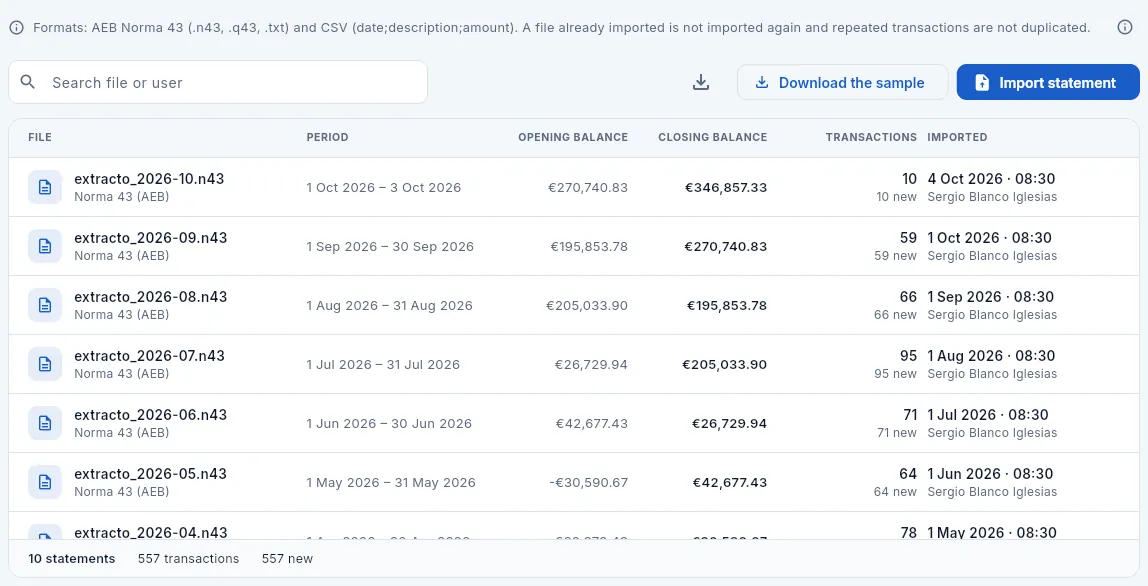The image size is (1148, 586).
Task: Click the 557 transactions footer total
Action: (x=188, y=559)
